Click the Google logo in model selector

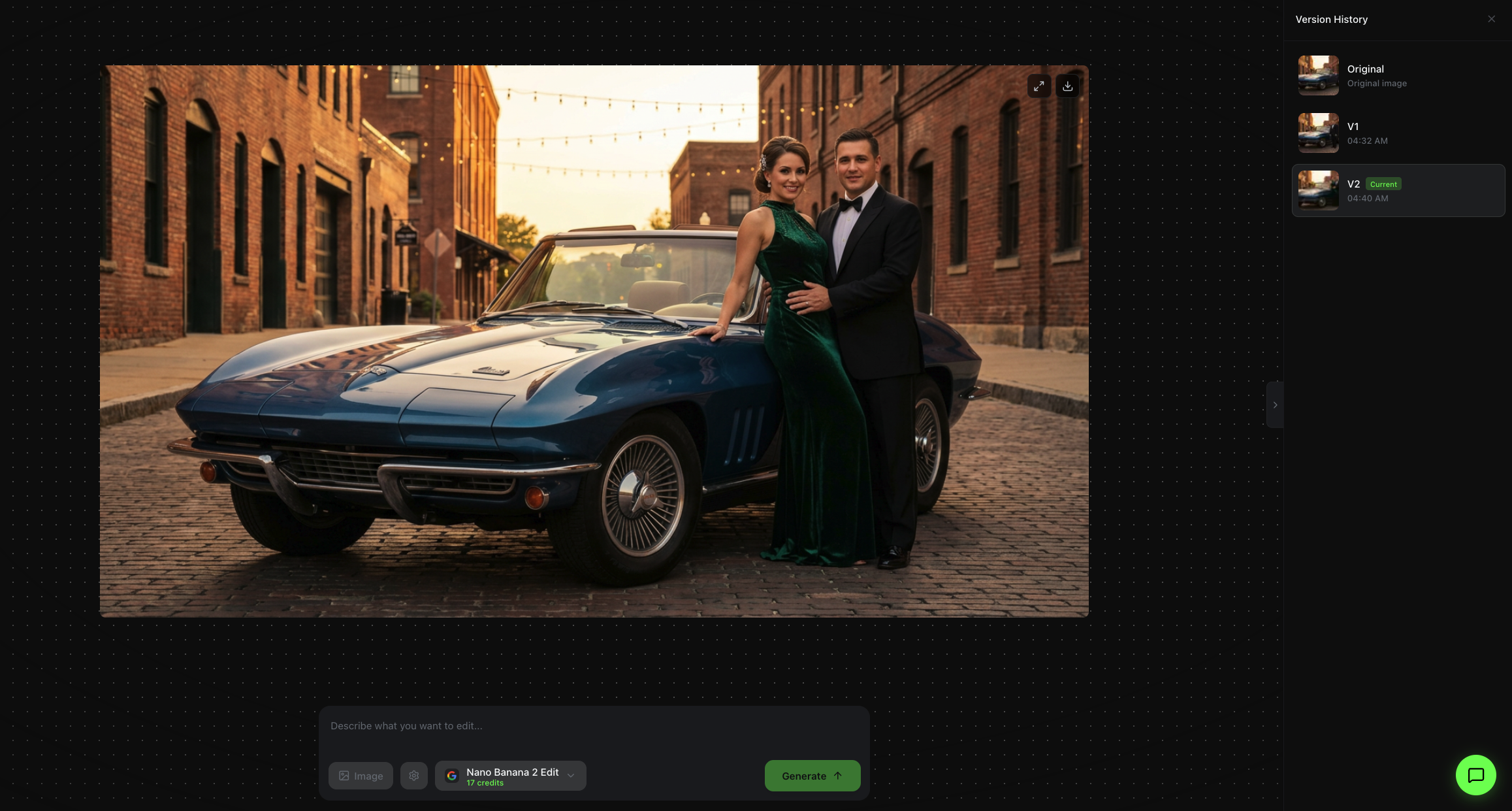click(452, 776)
